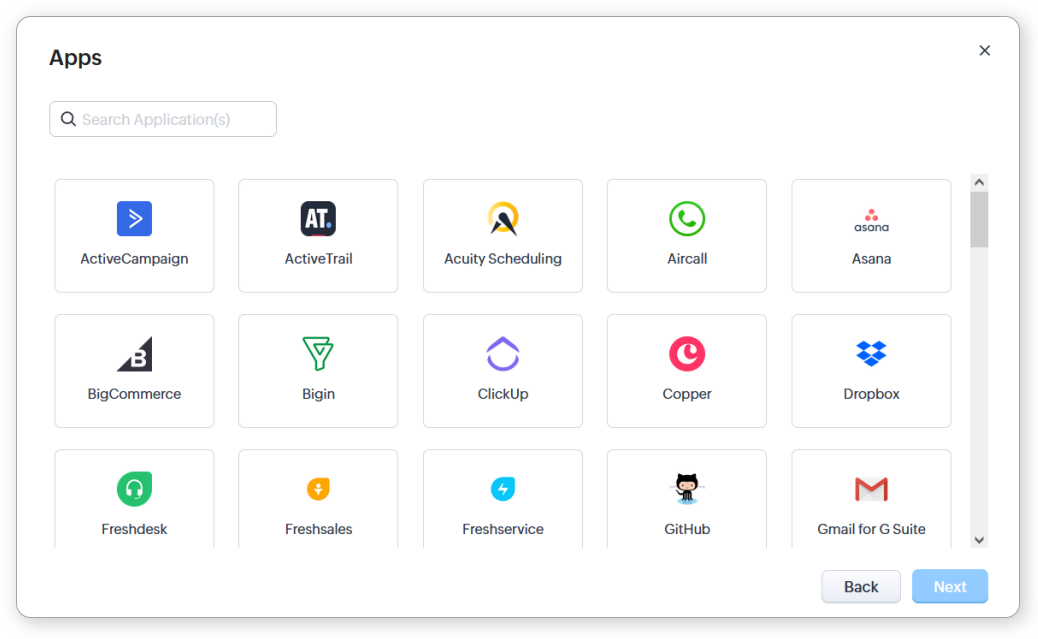The image size is (1038, 639).
Task: Choose the Copper pink logo icon
Action: tap(687, 354)
